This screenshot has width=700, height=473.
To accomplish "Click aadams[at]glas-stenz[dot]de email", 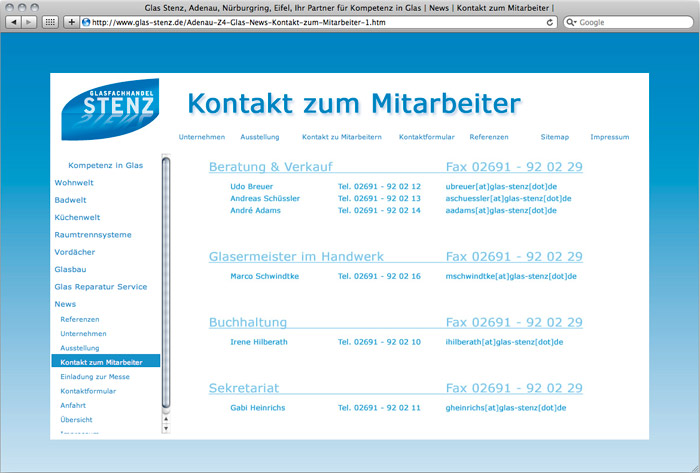I will tap(501, 211).
